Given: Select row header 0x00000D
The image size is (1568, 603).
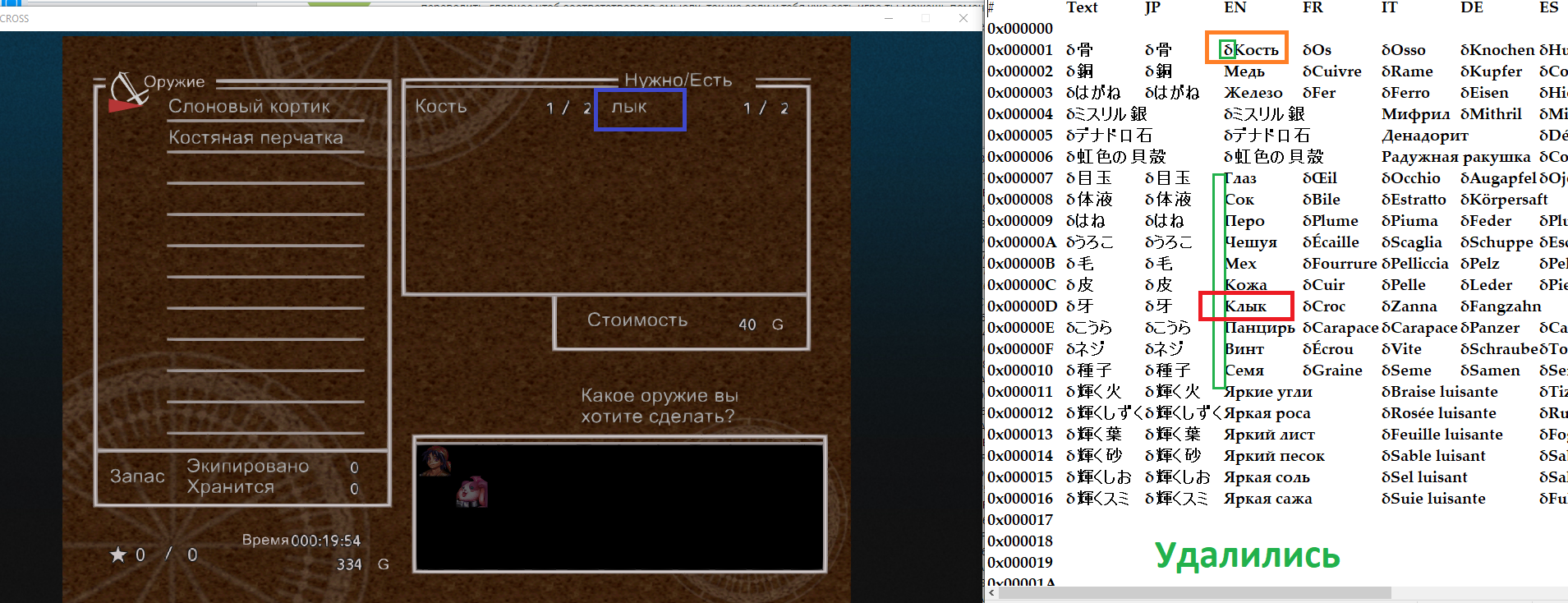Looking at the screenshot, I should (x=1022, y=306).
